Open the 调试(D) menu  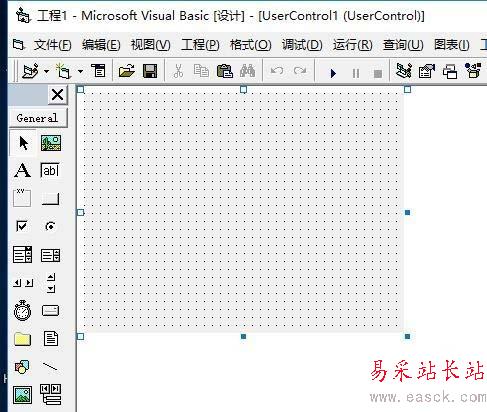(x=302, y=45)
